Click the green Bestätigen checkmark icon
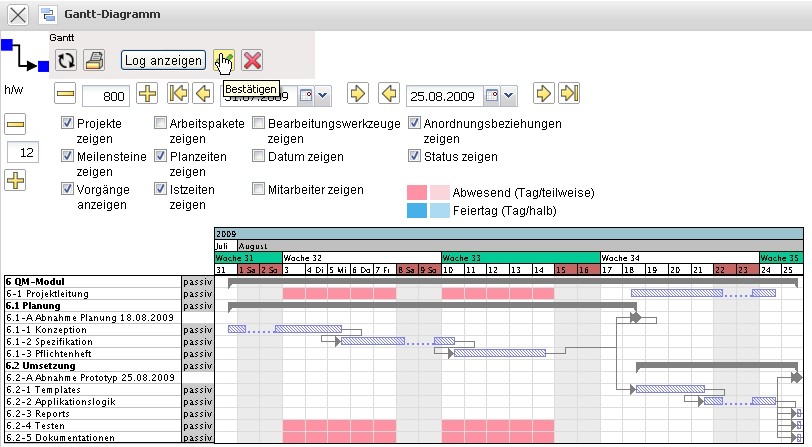This screenshot has height=447, width=812. pos(224,60)
